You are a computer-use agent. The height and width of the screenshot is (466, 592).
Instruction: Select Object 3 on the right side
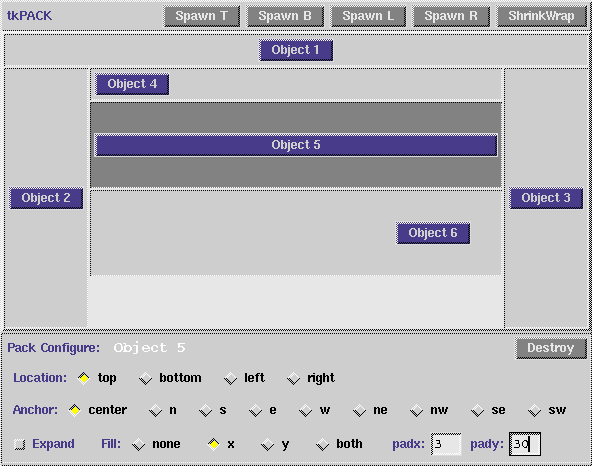[x=546, y=198]
